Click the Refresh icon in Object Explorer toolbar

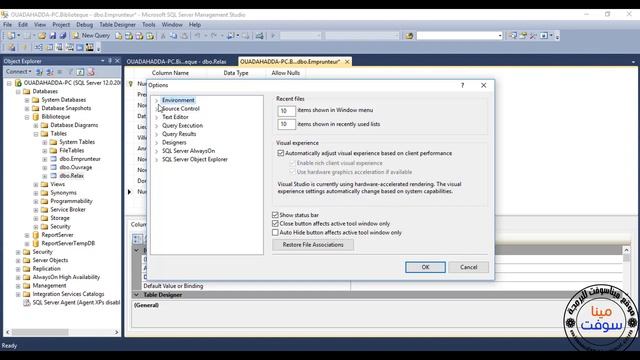coord(80,72)
